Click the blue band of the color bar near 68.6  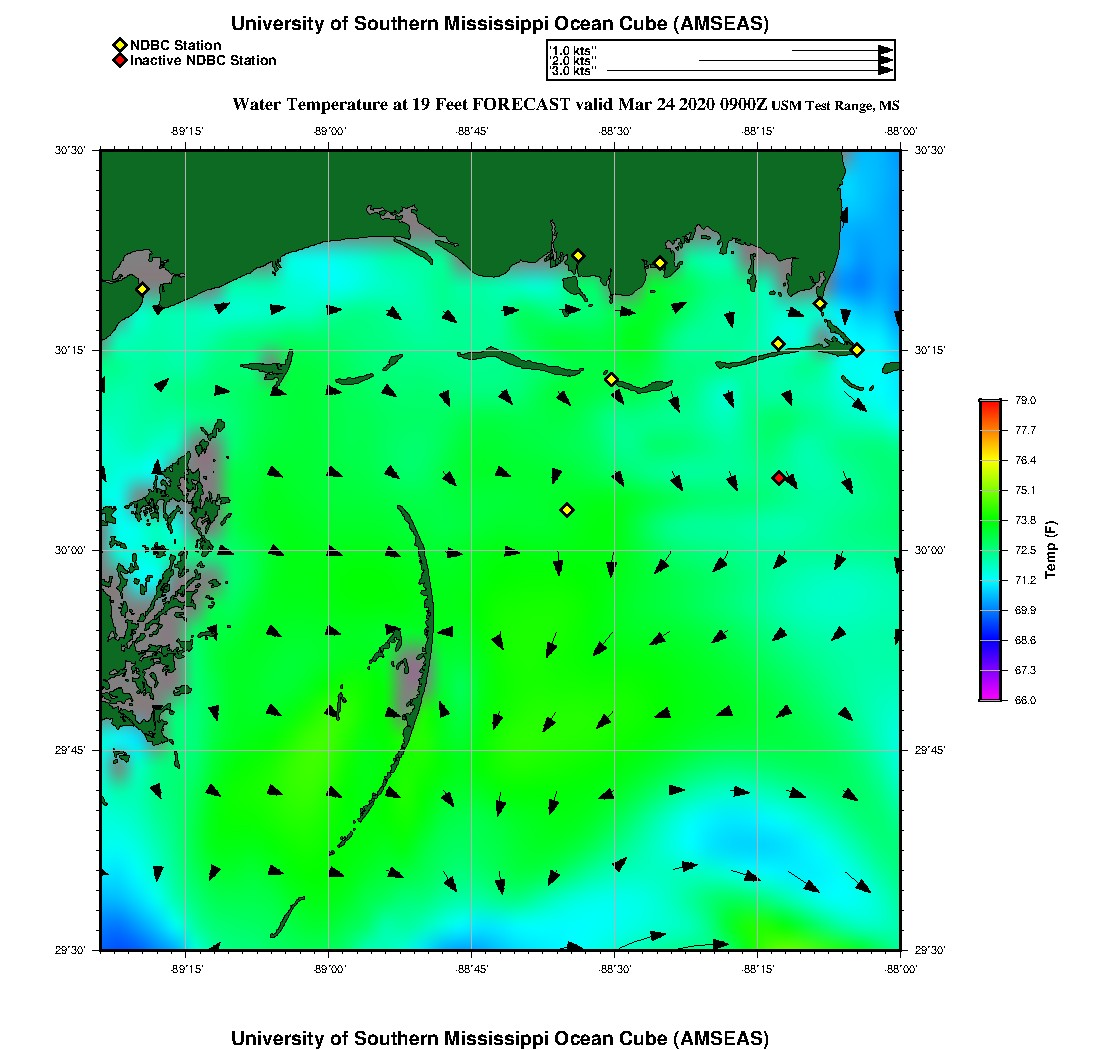tap(990, 640)
